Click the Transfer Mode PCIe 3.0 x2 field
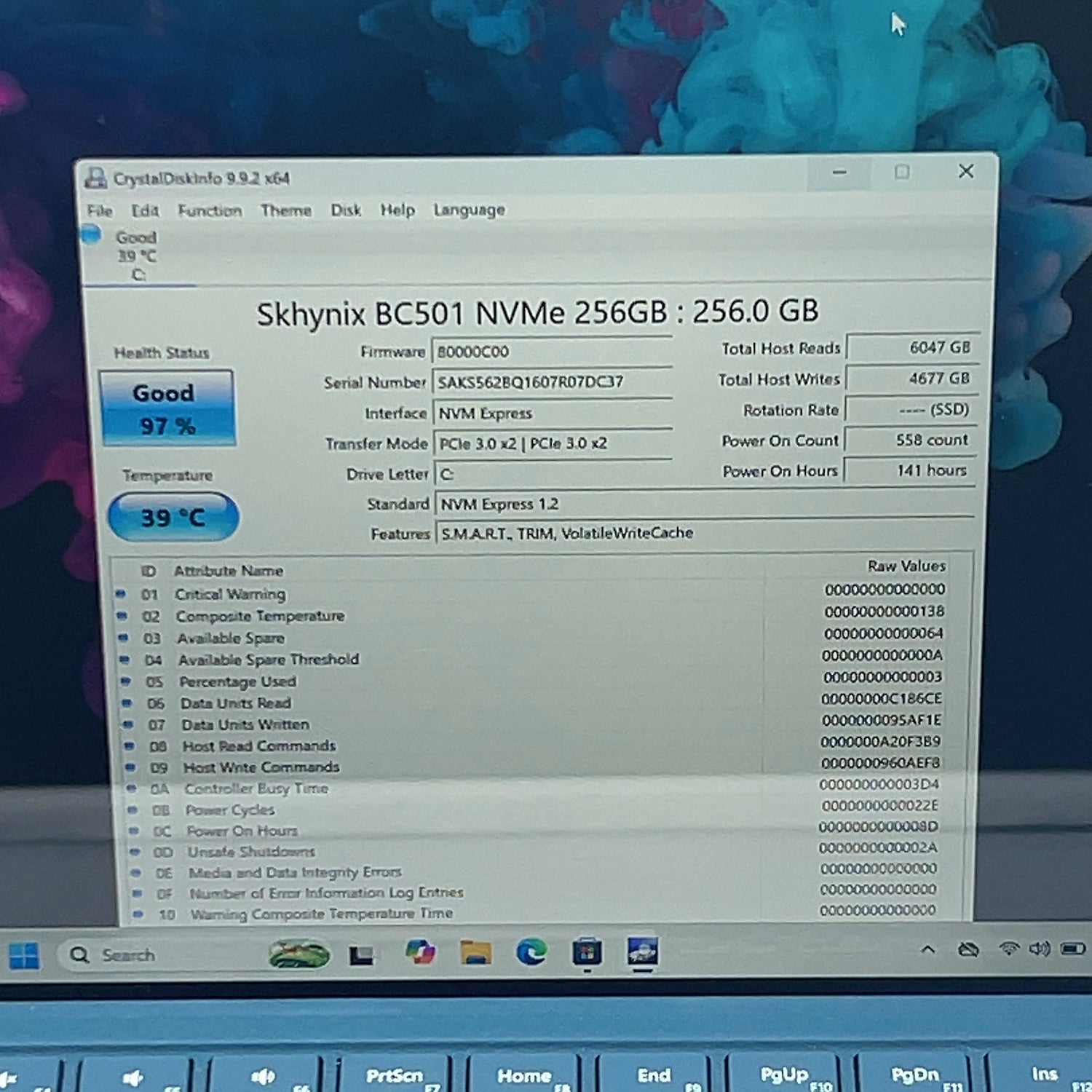 click(553, 443)
